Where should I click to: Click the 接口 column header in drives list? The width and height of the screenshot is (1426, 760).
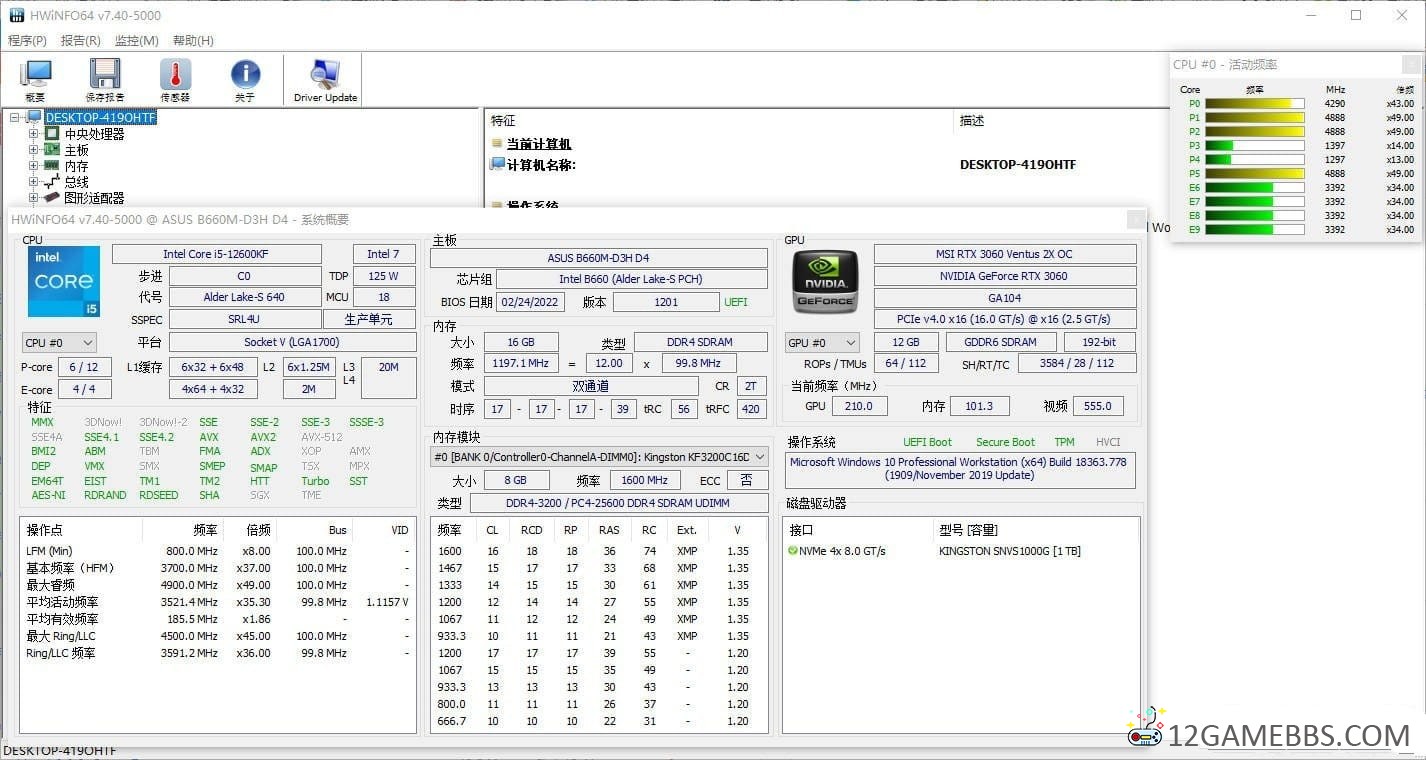tap(801, 529)
